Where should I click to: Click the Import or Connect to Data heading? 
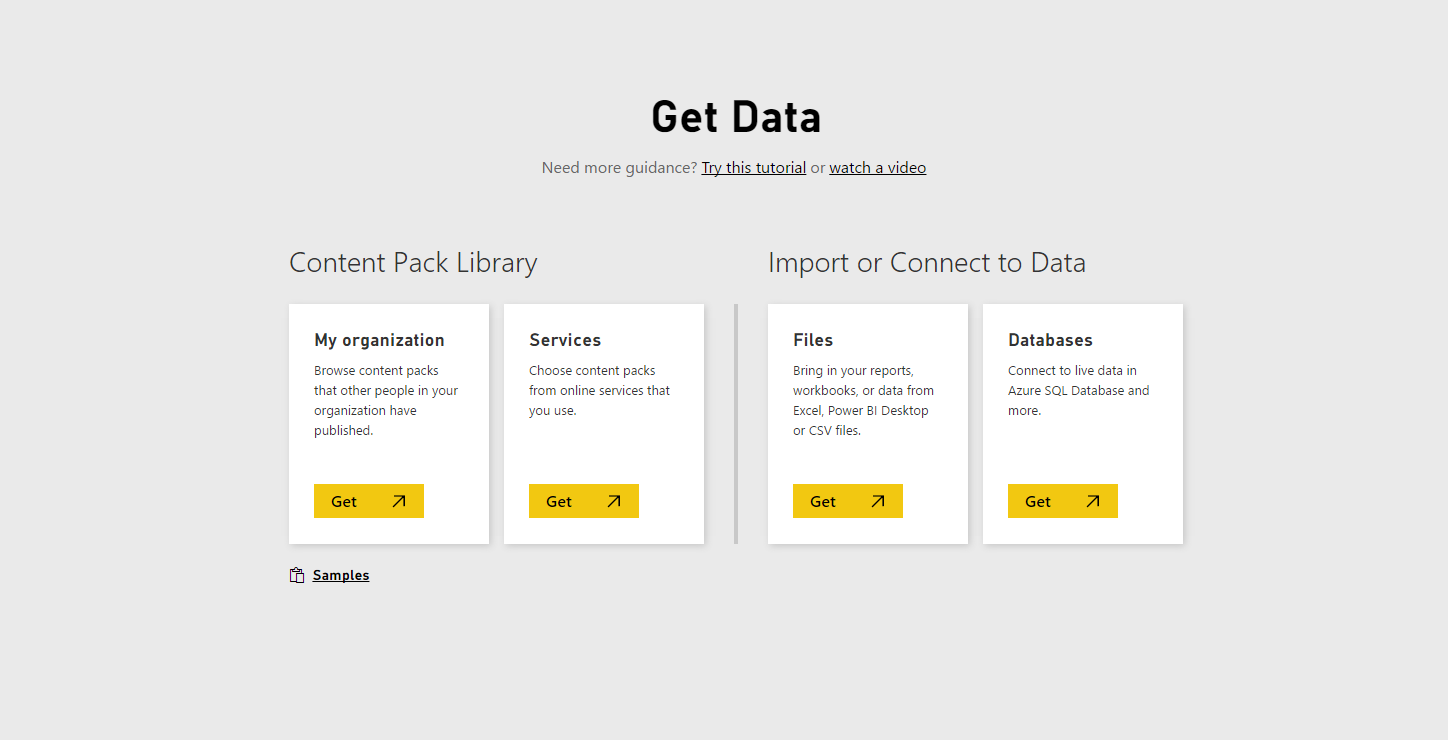pos(926,262)
